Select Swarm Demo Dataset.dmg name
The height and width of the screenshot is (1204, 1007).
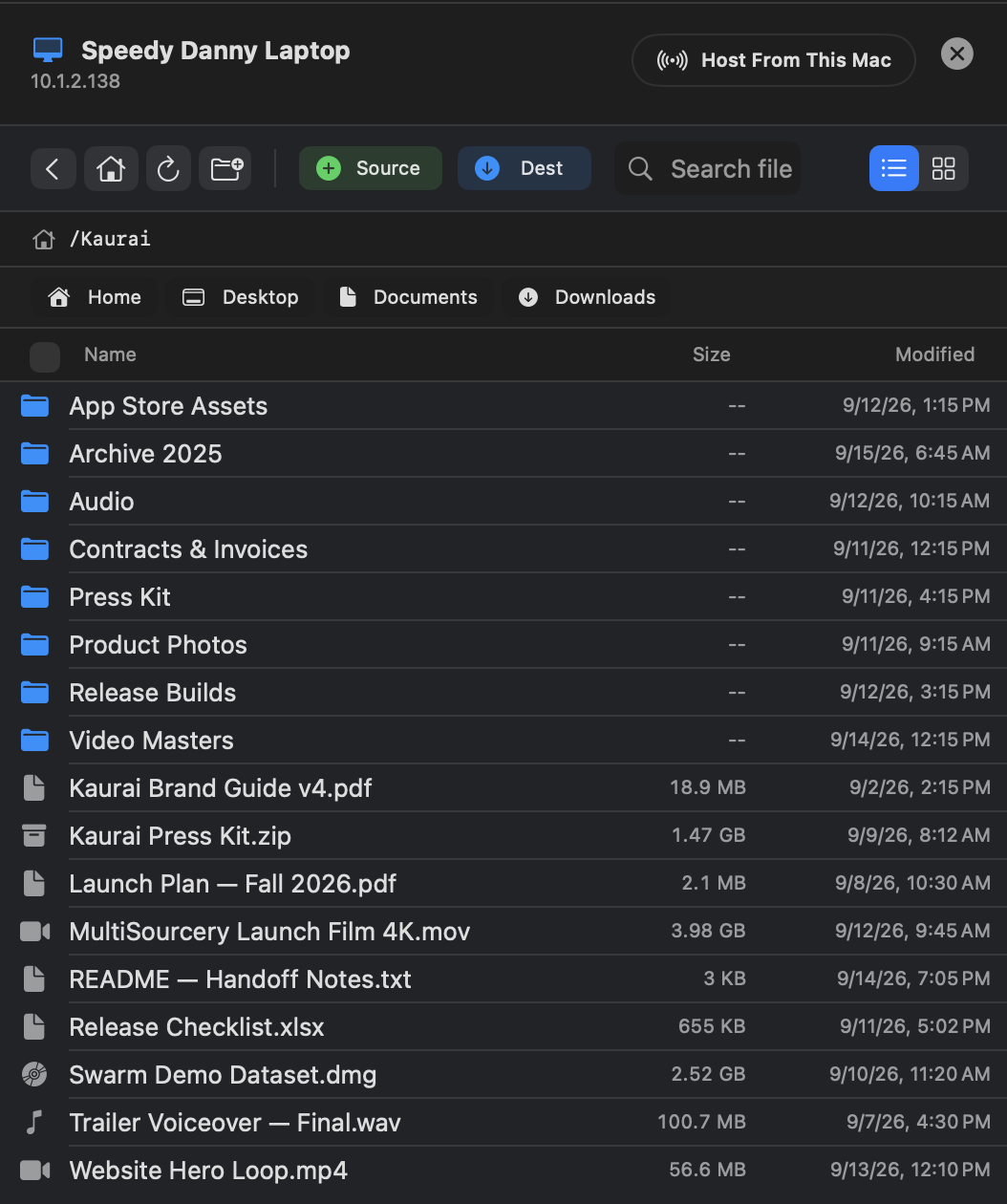(x=223, y=1075)
